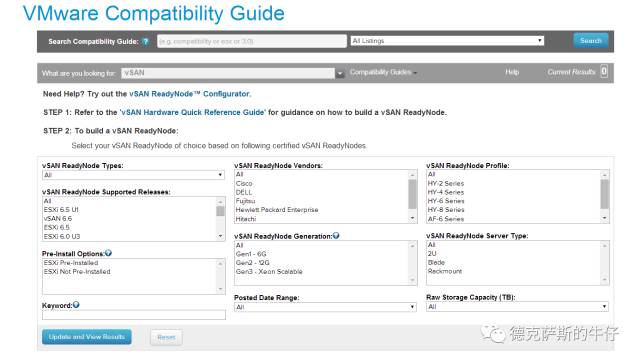Click down arrow of Vendors list scrollbar
This screenshot has width=640, height=362.
click(x=412, y=218)
